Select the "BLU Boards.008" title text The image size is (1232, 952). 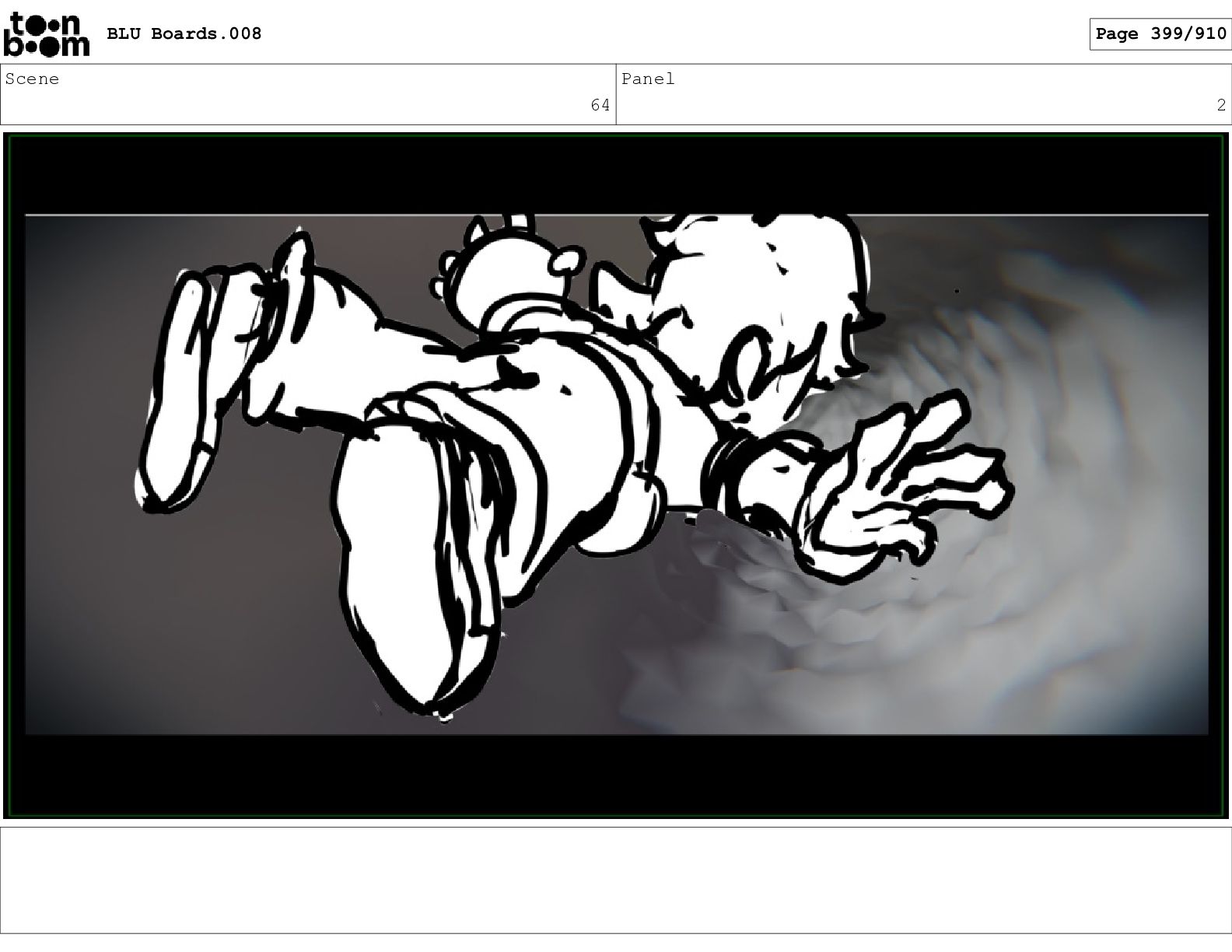coord(184,33)
